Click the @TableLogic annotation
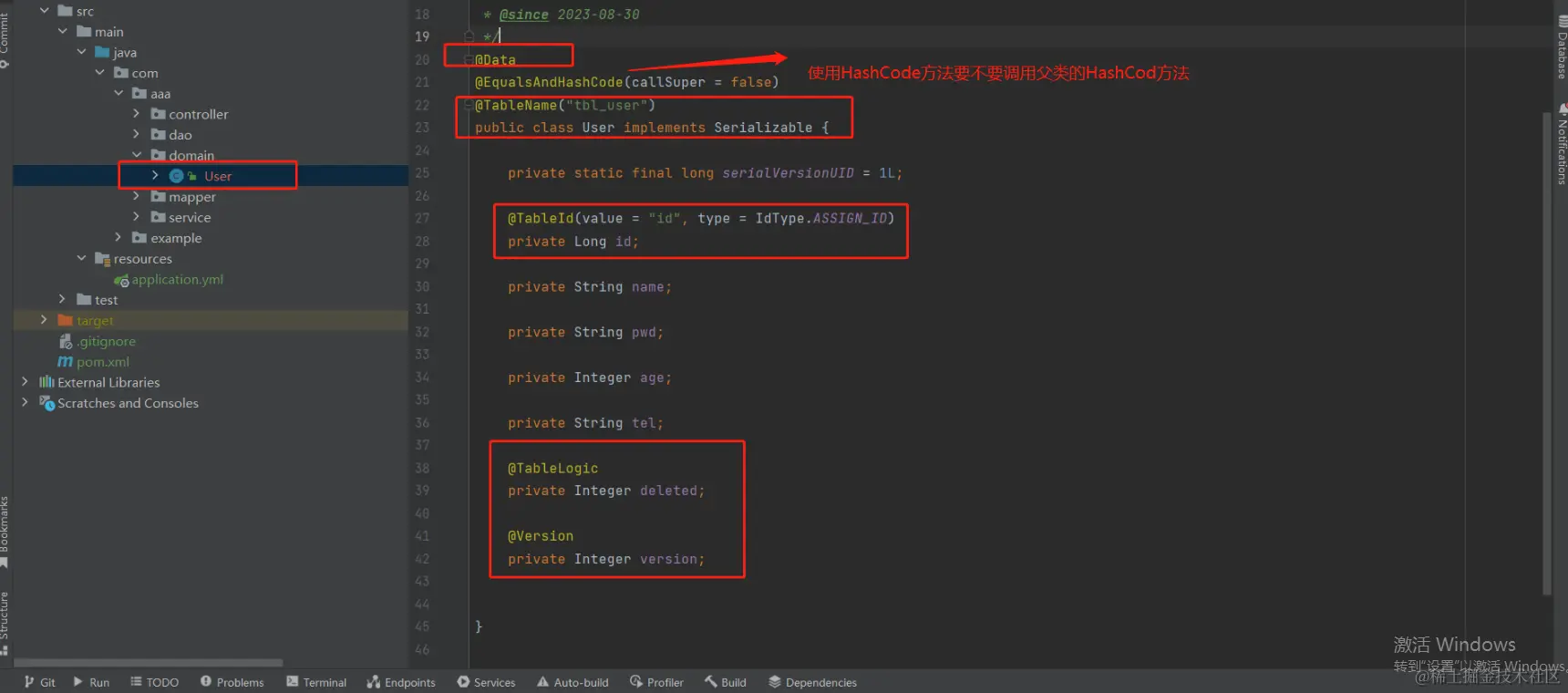 pyautogui.click(x=552, y=468)
